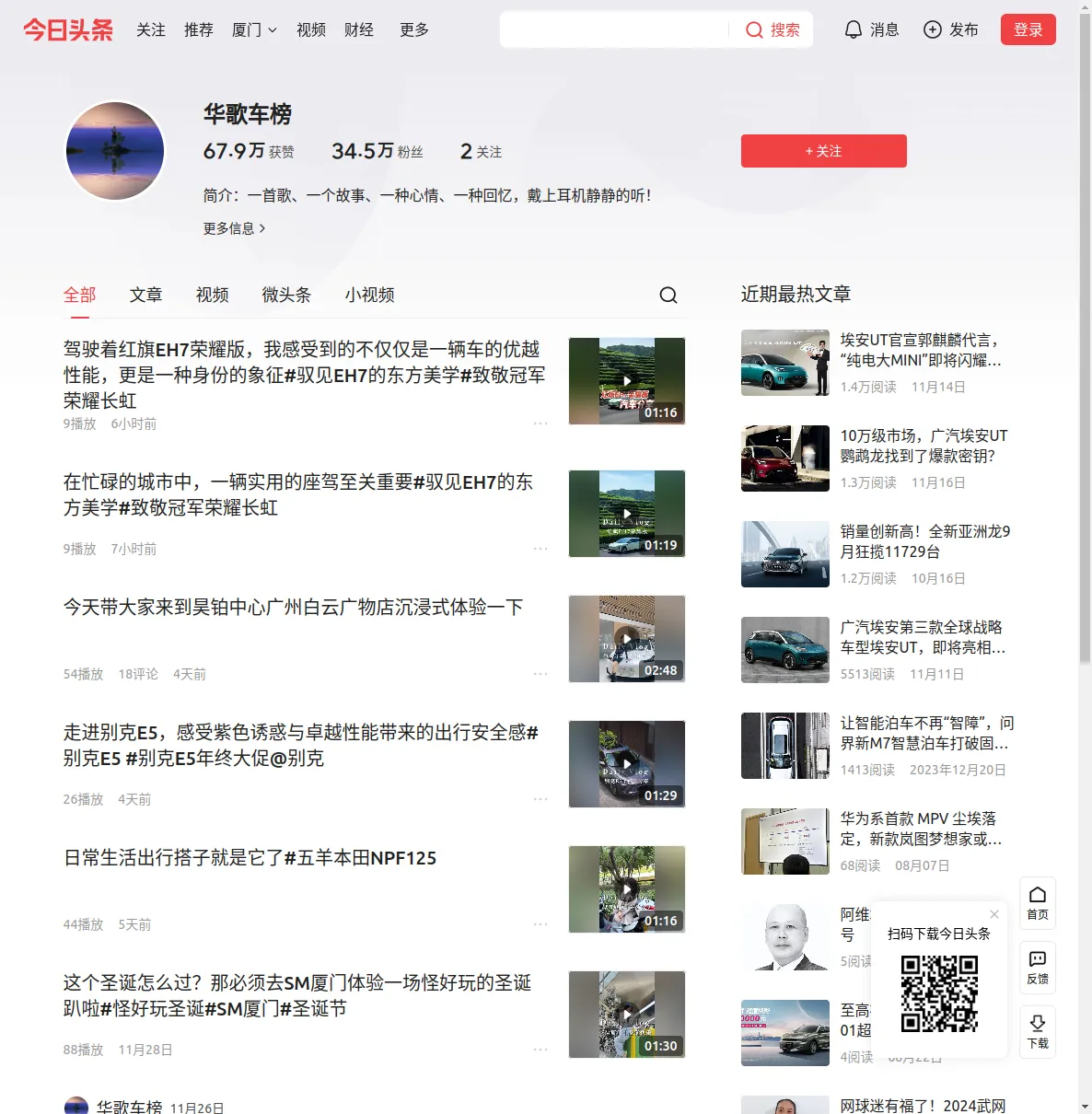Switch to the 视频 profile tab

(x=213, y=295)
